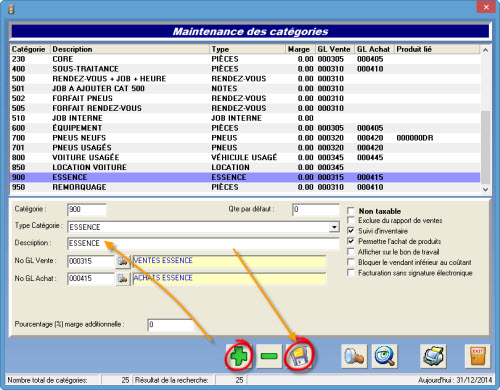The image size is (500, 390).
Task: Uncheck Permettre l'achat de produits
Action: coord(351,241)
